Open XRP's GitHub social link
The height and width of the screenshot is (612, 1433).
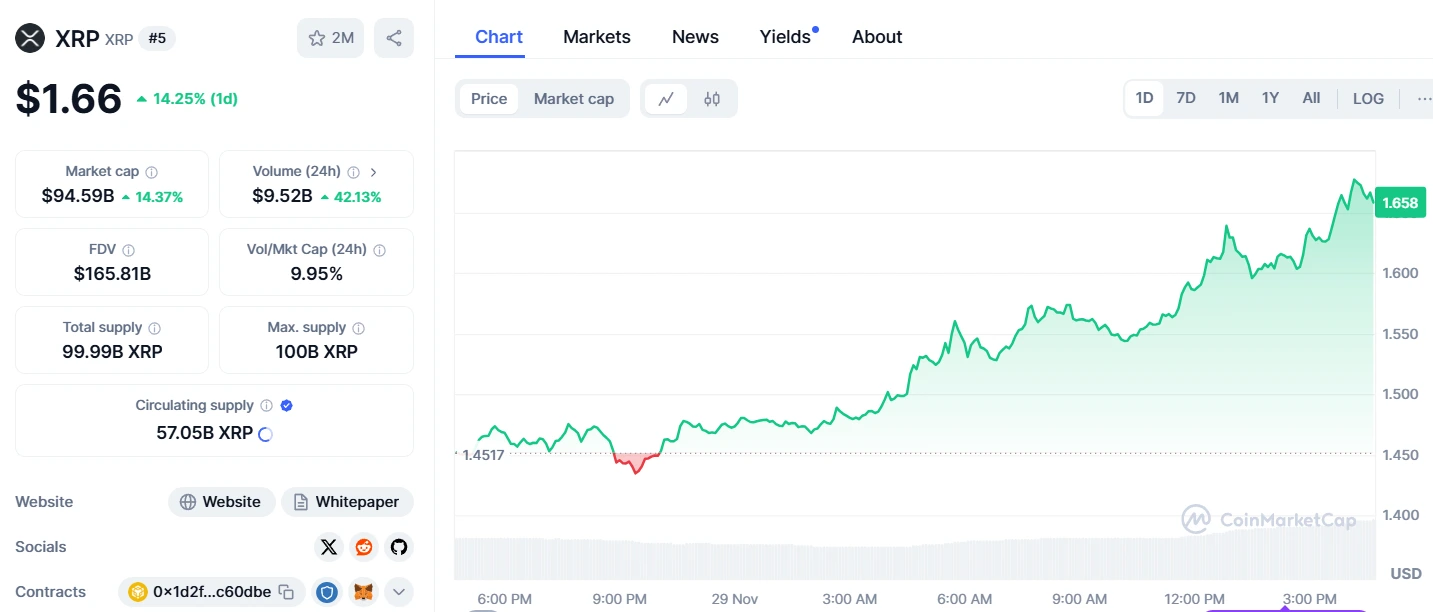pos(399,547)
